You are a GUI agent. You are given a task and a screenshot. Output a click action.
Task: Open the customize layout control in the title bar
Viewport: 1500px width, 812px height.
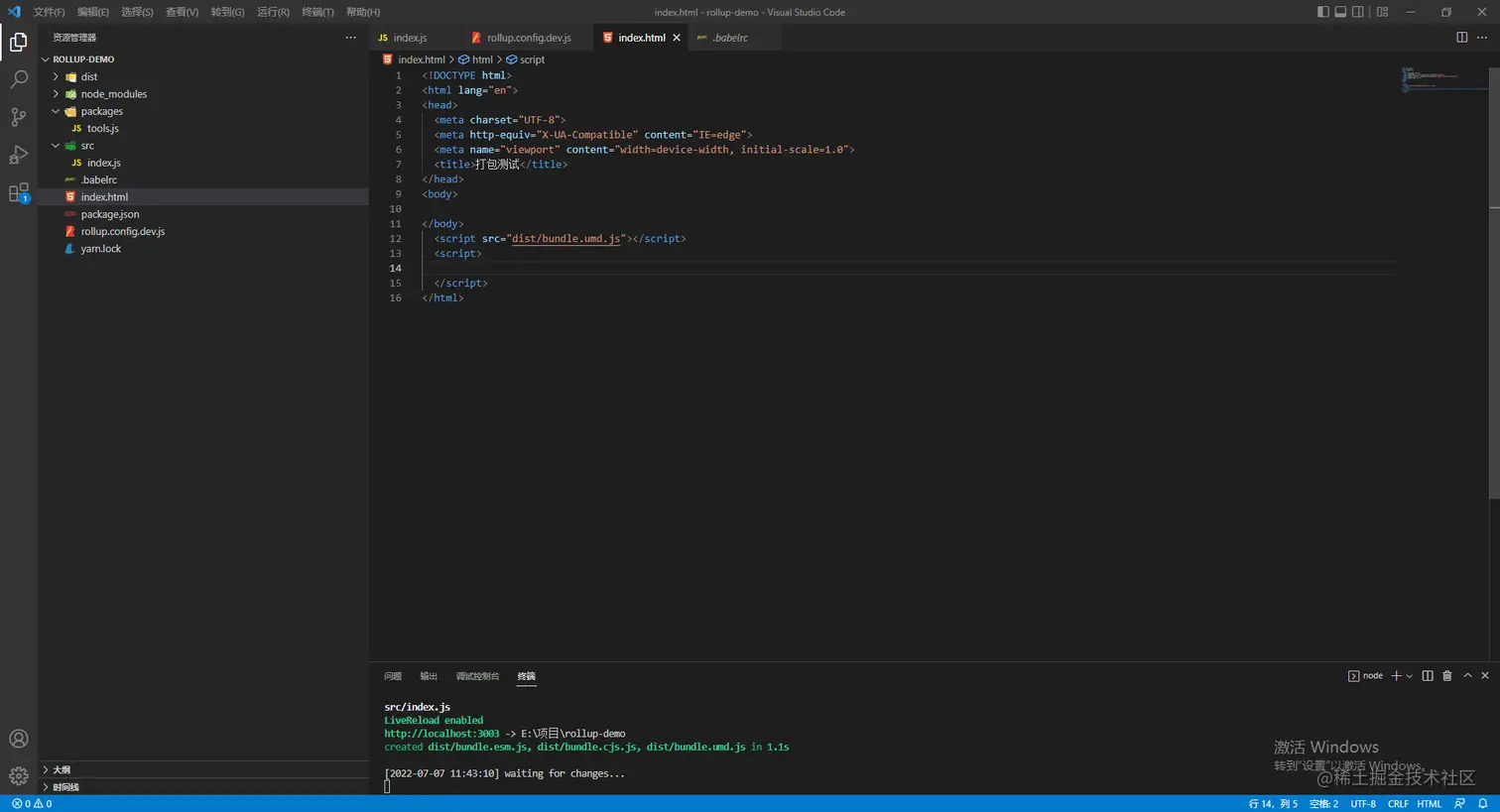pos(1382,12)
